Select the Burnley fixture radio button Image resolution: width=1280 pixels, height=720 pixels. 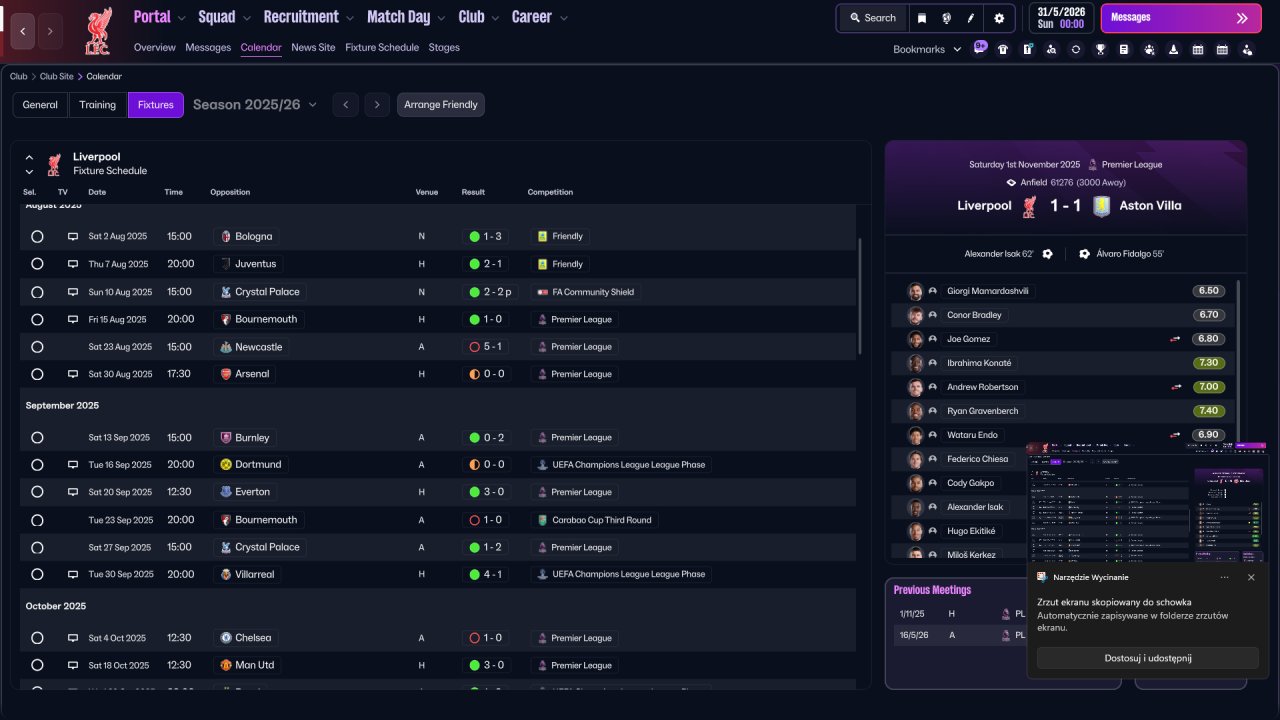pos(37,438)
